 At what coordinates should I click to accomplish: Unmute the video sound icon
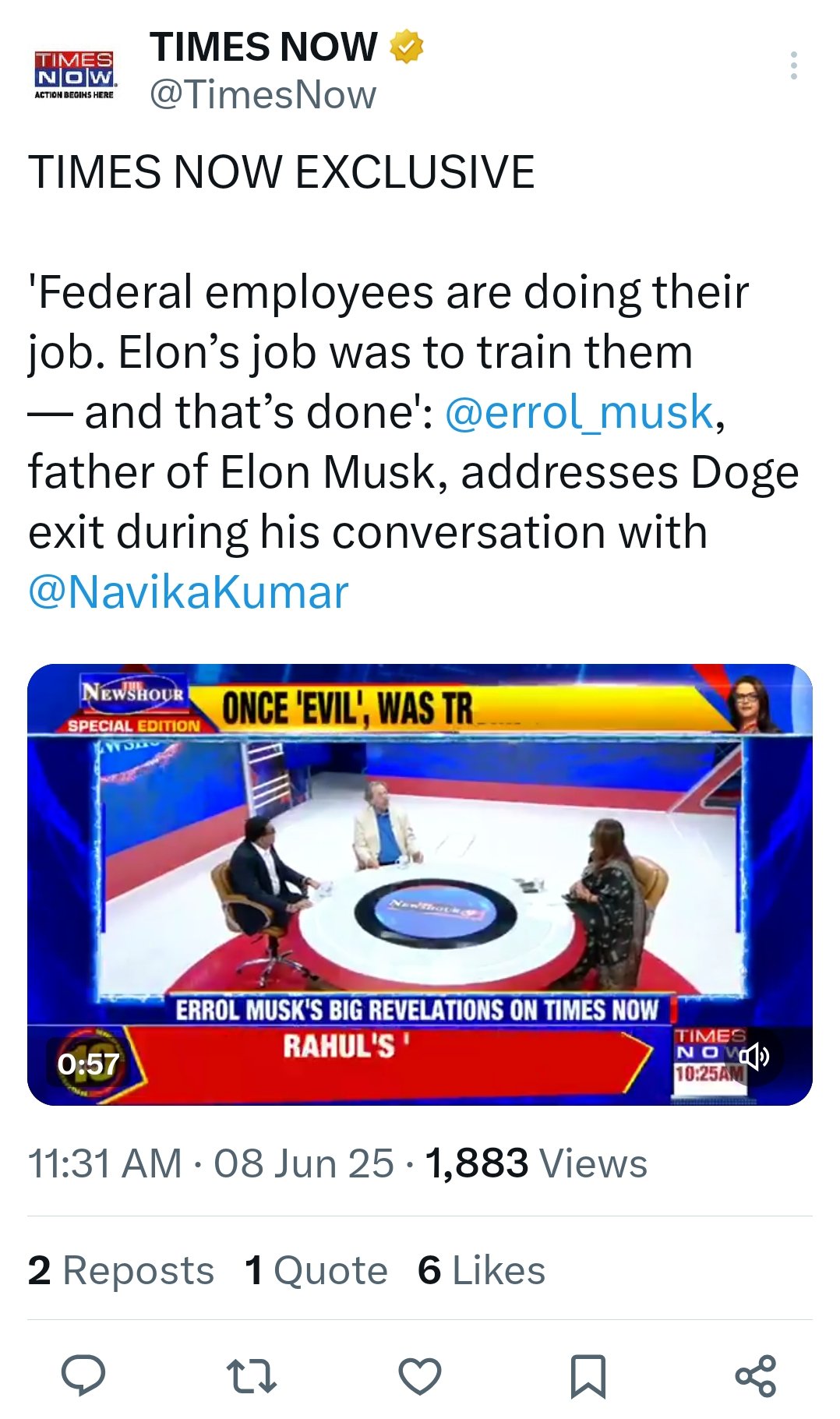click(754, 1057)
